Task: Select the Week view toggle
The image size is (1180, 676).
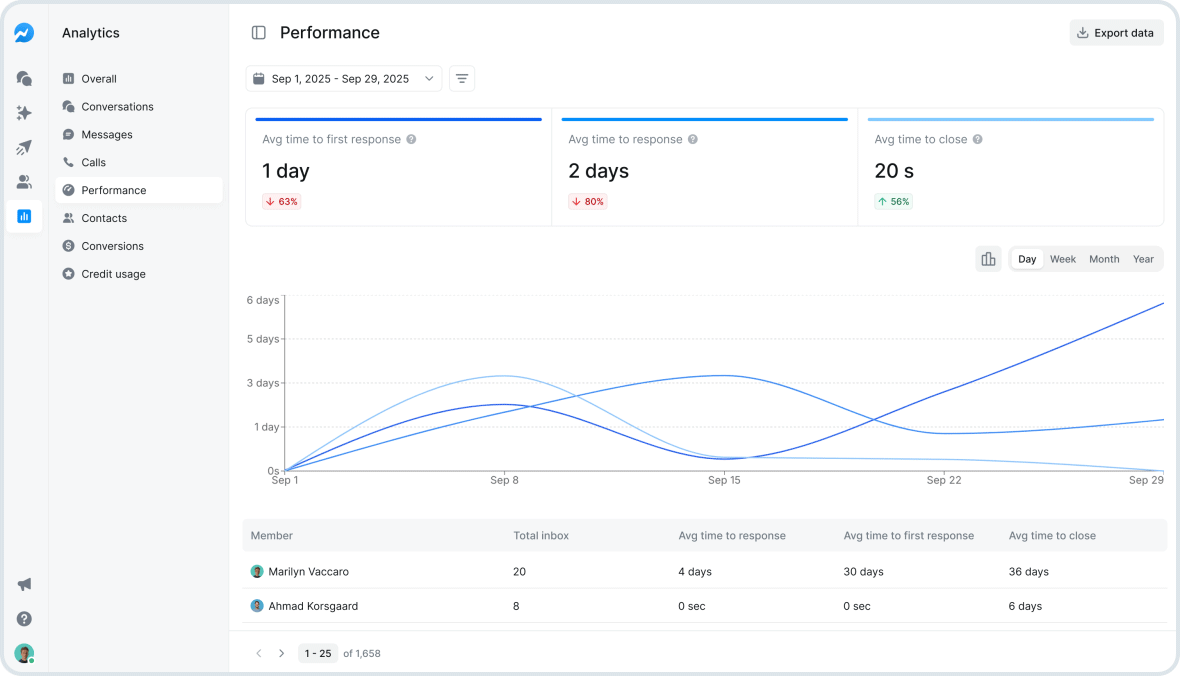Action: 1062,258
